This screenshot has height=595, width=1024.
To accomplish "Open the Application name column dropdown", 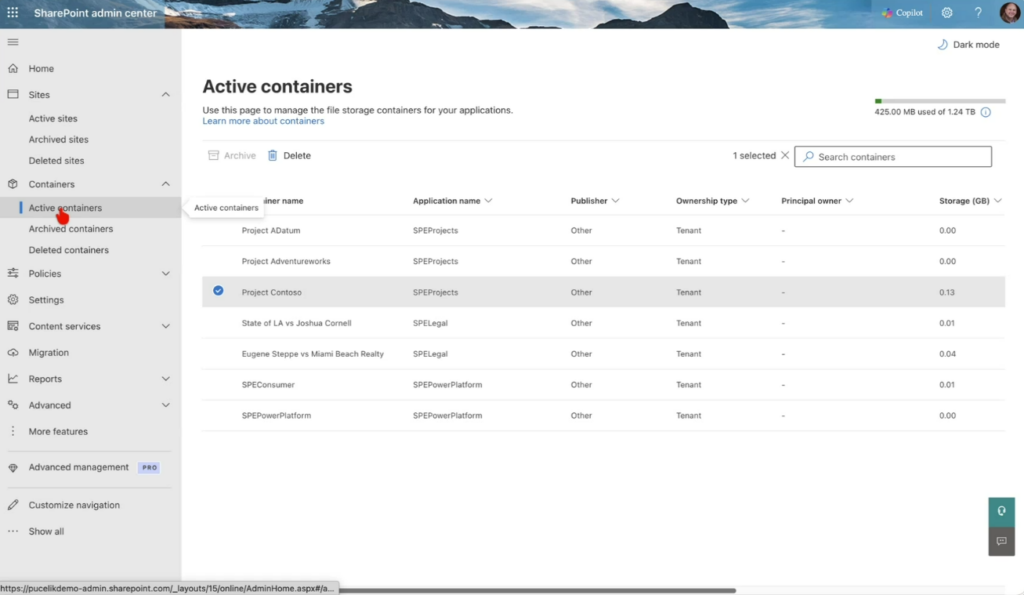I will pyautogui.click(x=488, y=201).
